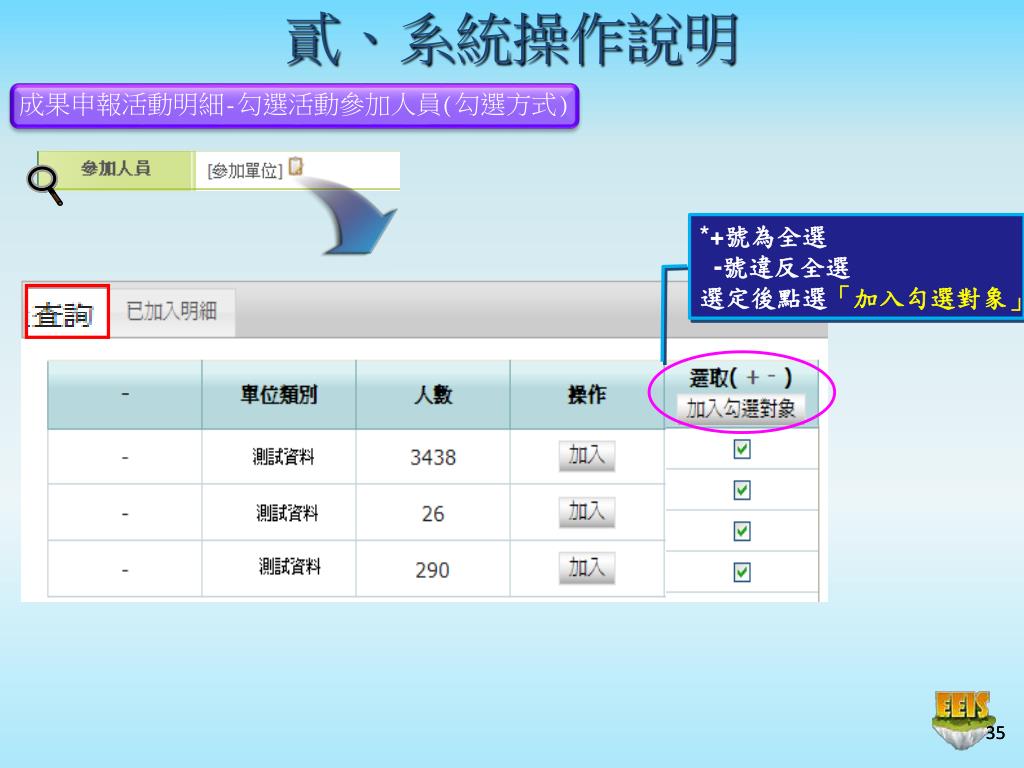The height and width of the screenshot is (768, 1024).
Task: Uncheck the third checkbox below 加入勾選對象
Action: [x=742, y=531]
